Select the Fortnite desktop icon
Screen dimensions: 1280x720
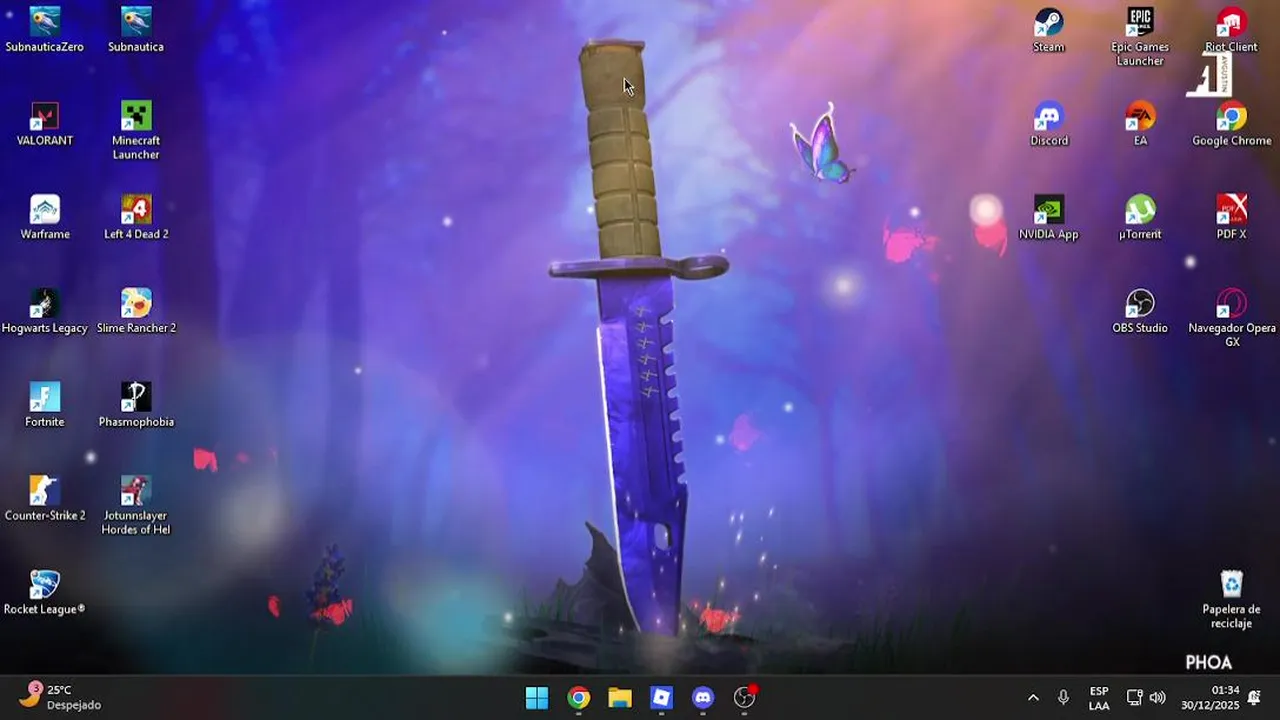(44, 405)
